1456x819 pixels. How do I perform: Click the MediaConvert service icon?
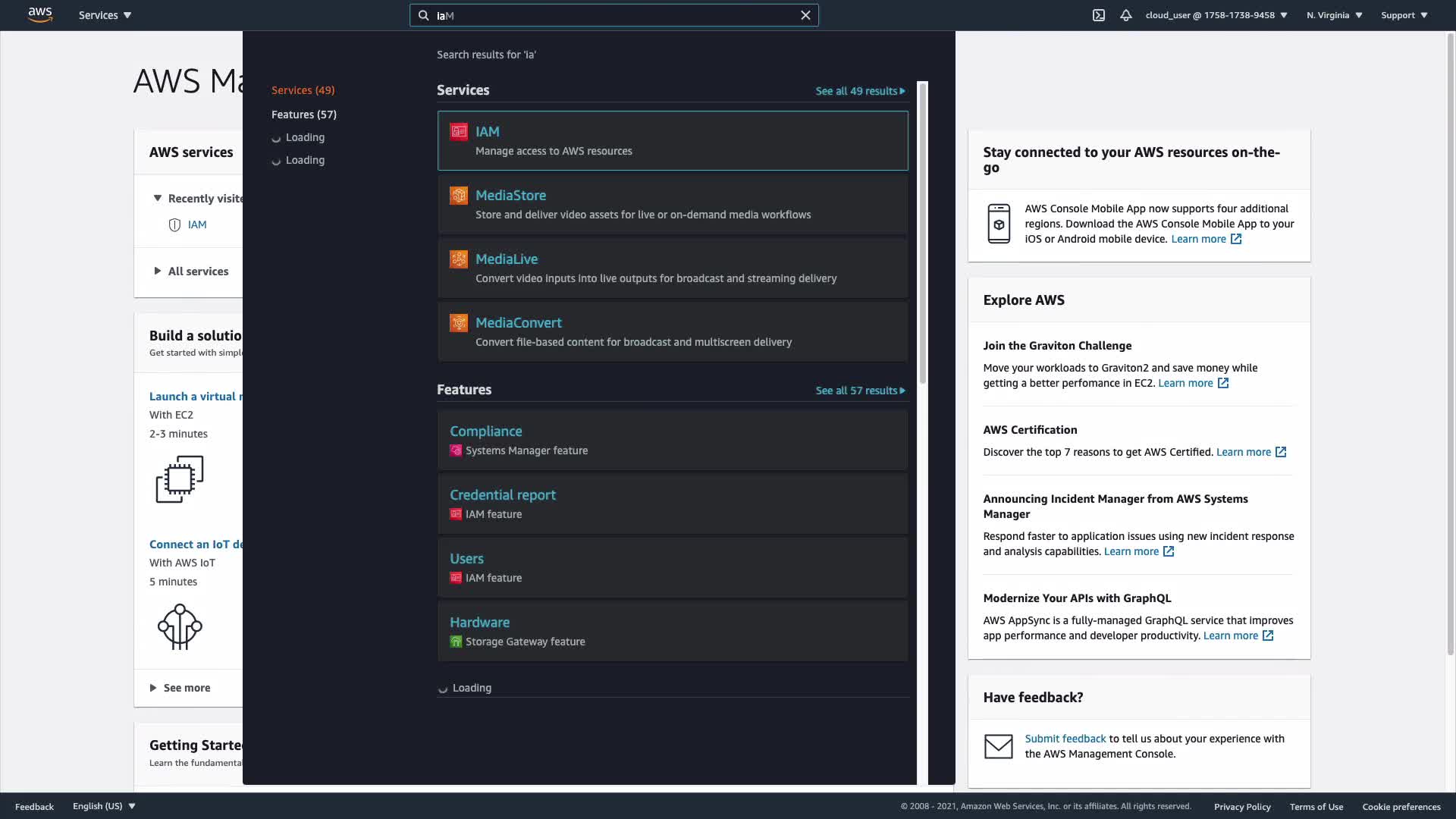459,323
